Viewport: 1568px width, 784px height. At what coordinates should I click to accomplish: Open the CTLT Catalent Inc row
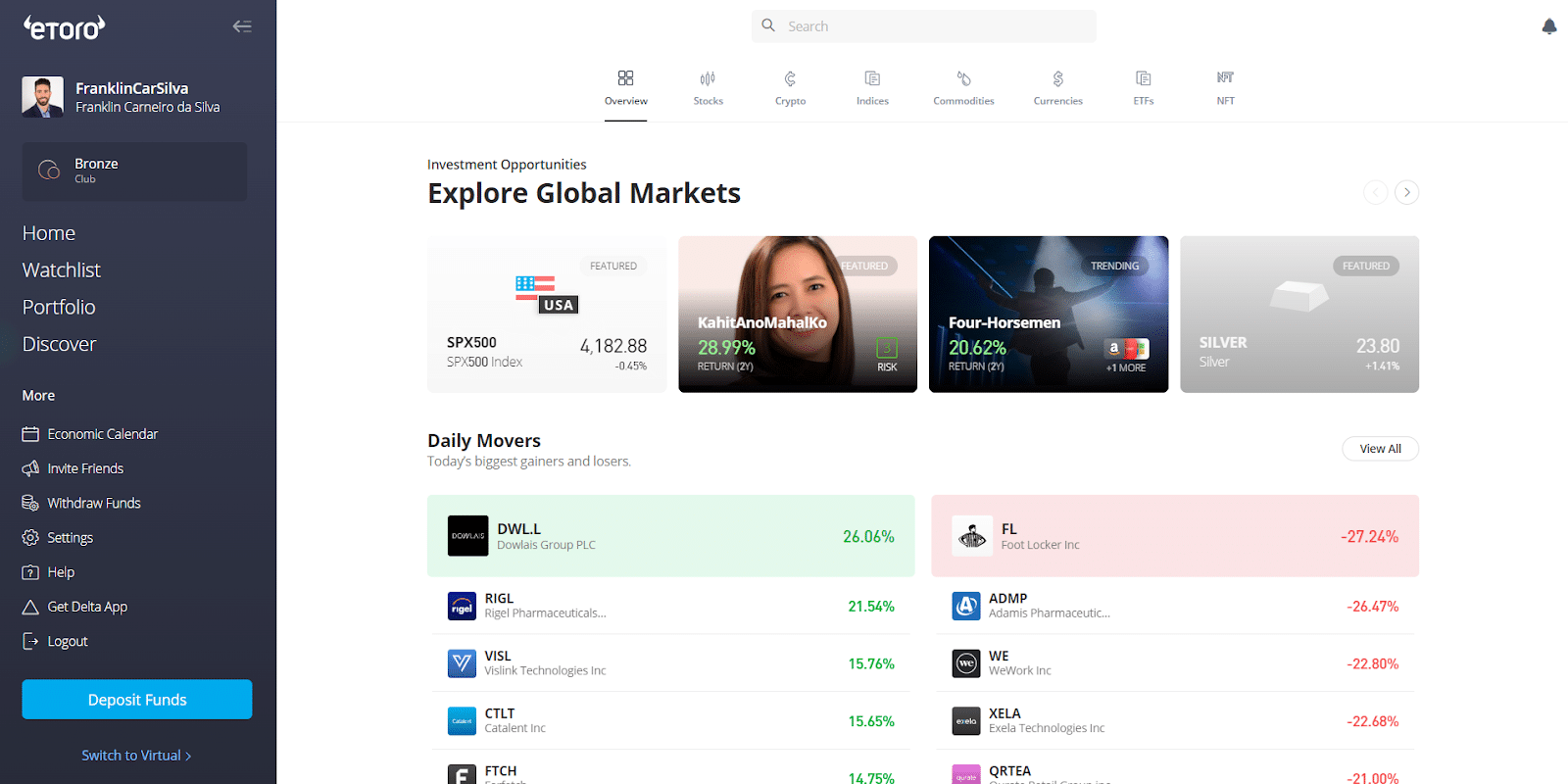pyautogui.click(x=671, y=721)
